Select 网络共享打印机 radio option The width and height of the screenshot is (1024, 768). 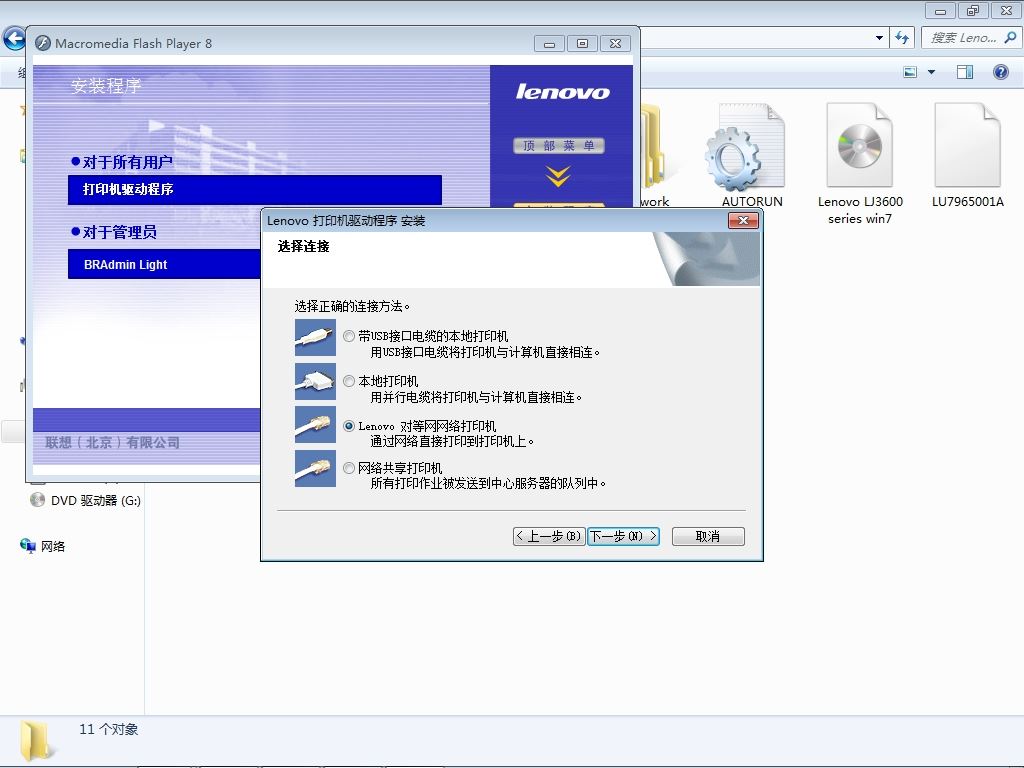pyautogui.click(x=349, y=468)
